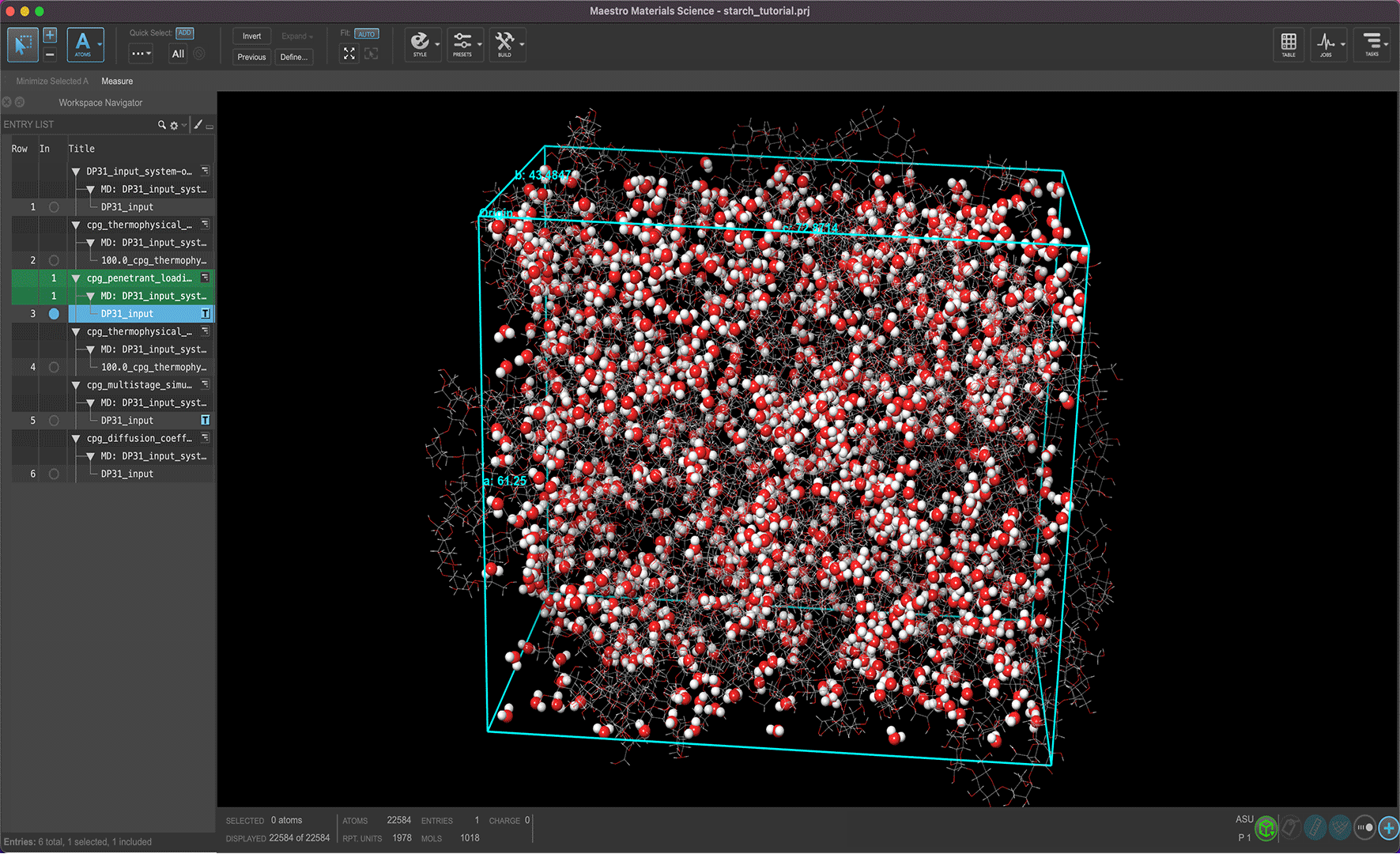Toggle Fit AUTO mode
Viewport: 1400px width, 854px height.
coord(366,34)
